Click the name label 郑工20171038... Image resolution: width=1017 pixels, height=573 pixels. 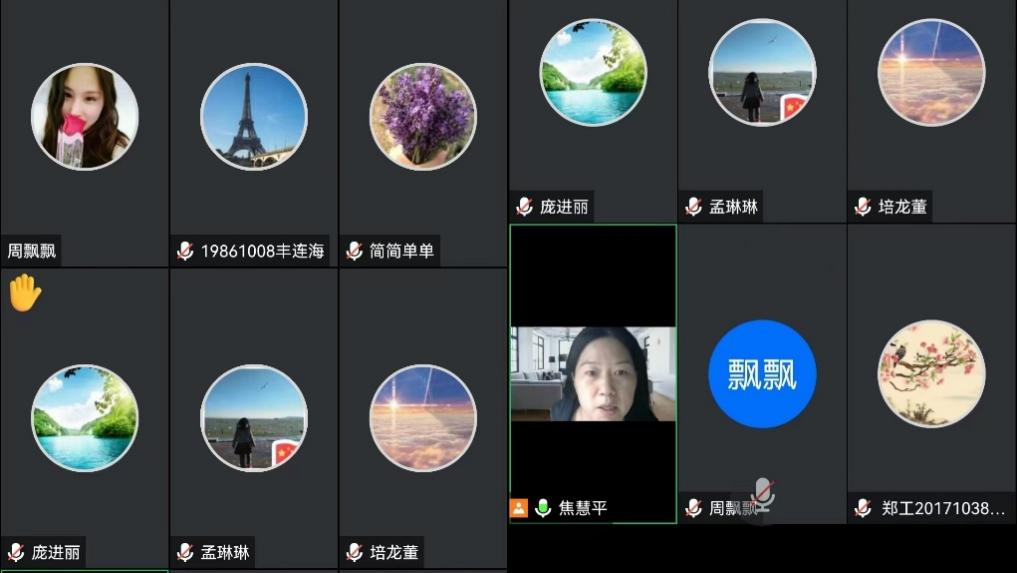point(943,507)
